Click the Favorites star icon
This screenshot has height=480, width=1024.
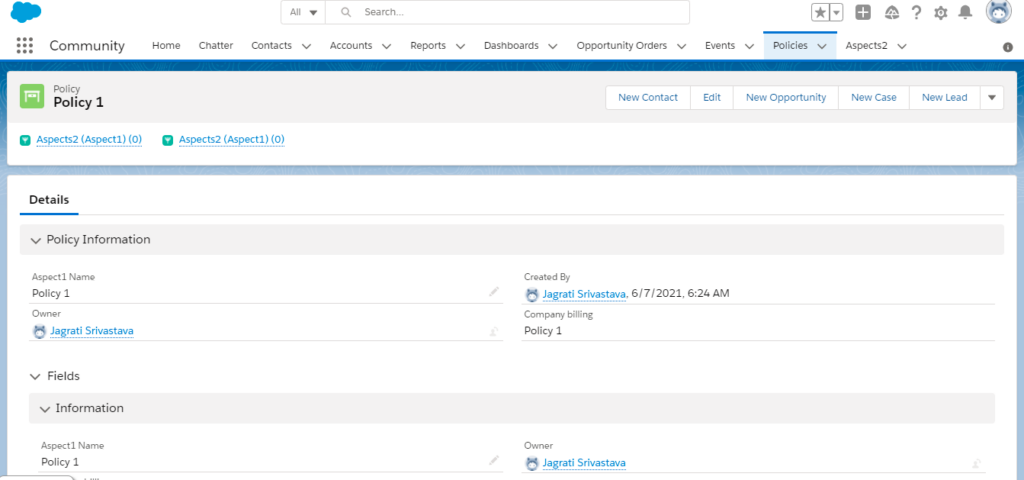pos(820,12)
